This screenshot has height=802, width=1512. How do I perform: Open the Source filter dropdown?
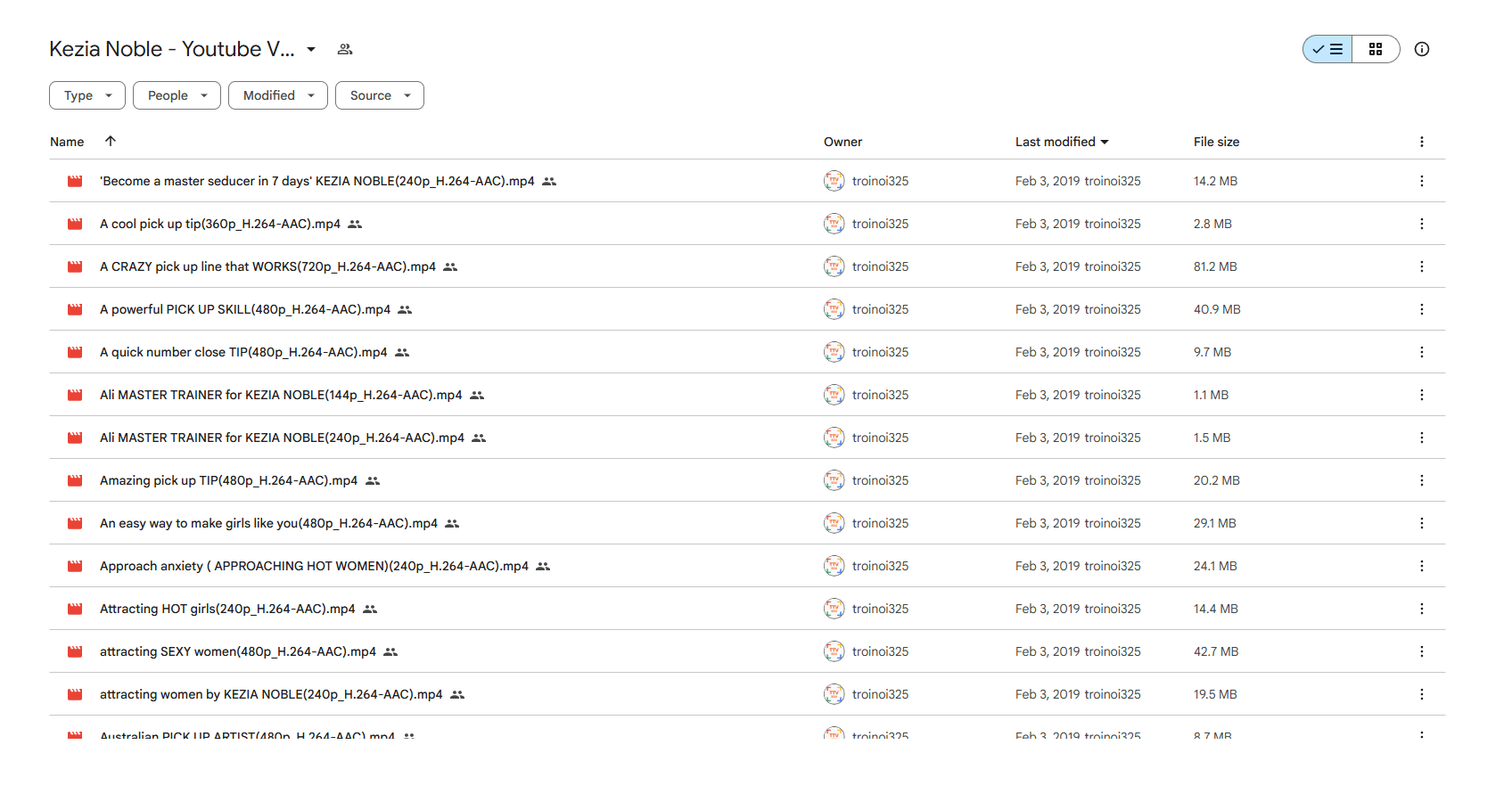click(380, 95)
